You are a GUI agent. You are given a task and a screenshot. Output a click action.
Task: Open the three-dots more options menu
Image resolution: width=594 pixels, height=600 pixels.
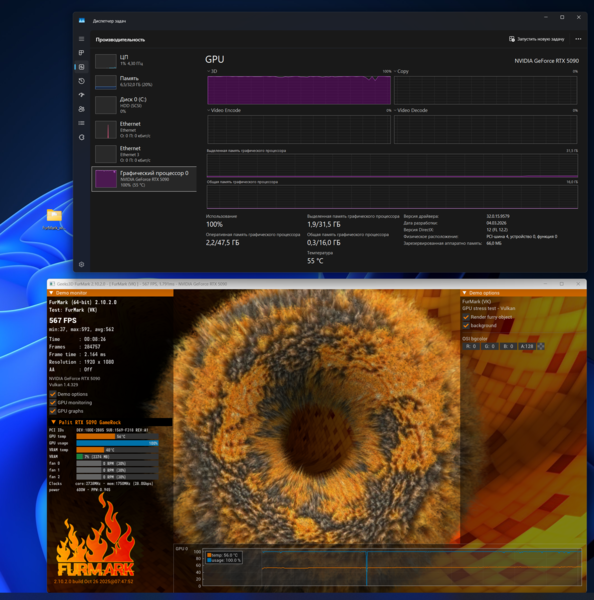(578, 39)
